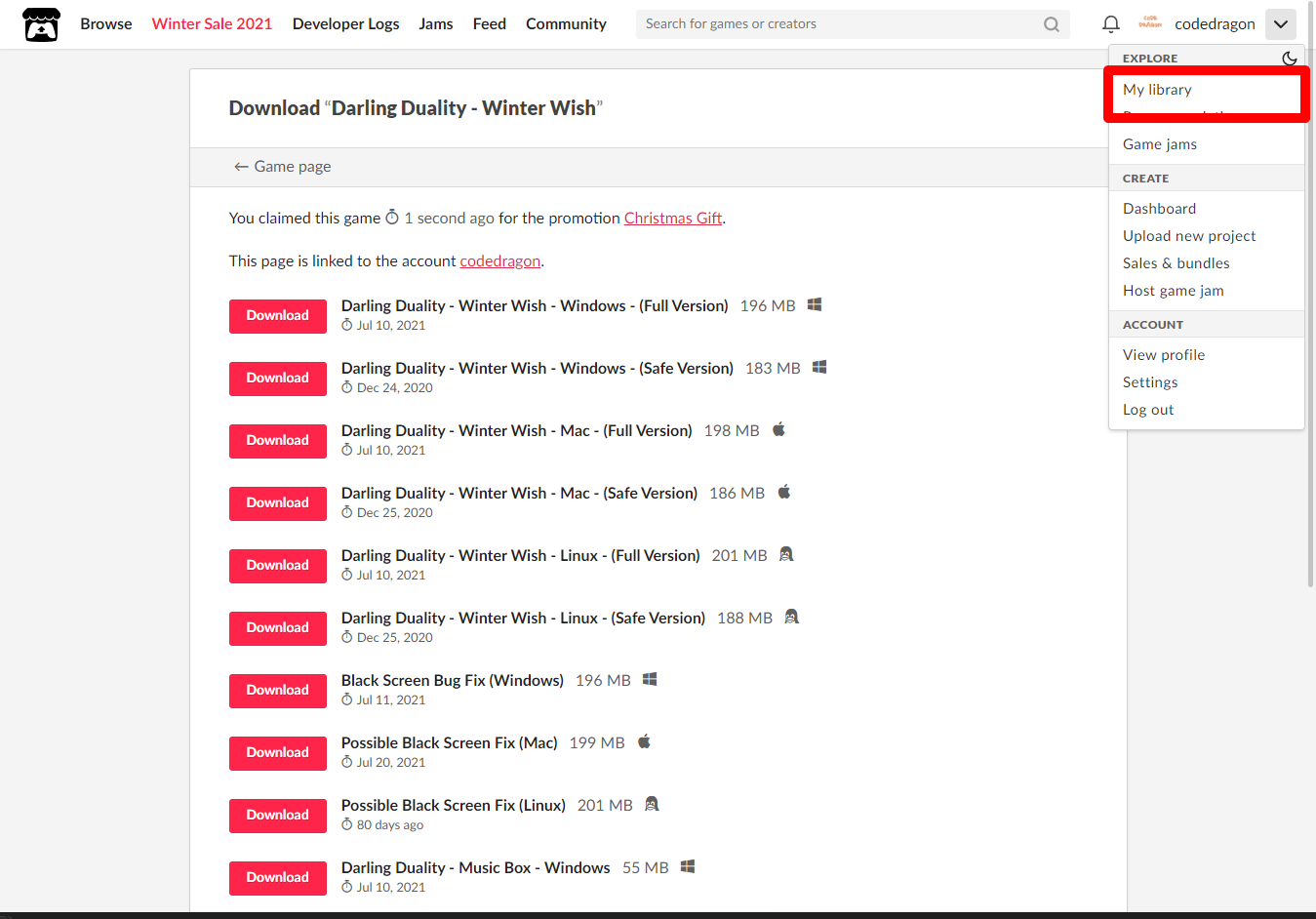Click the search magnifier icon
1316x919 pixels.
1052,24
